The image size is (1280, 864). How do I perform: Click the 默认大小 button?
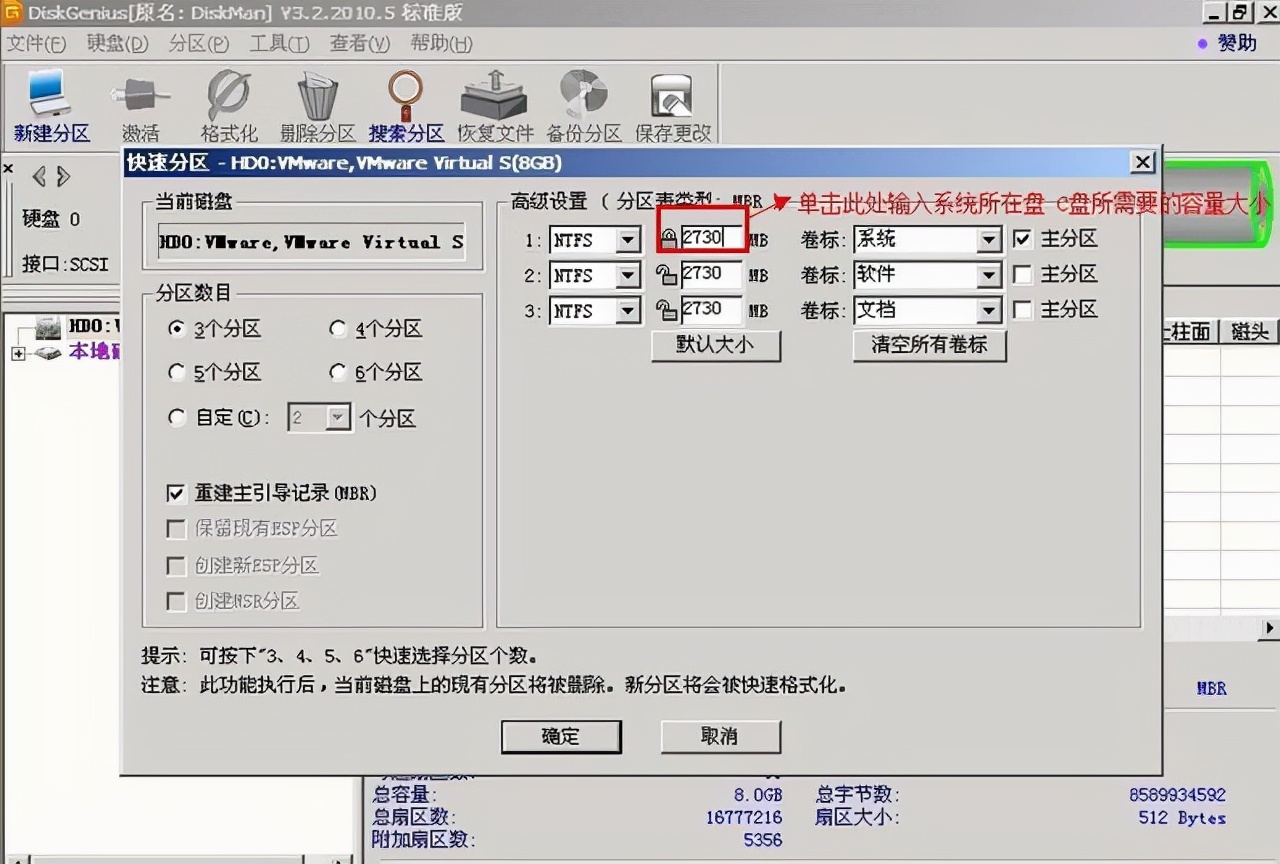coord(716,346)
